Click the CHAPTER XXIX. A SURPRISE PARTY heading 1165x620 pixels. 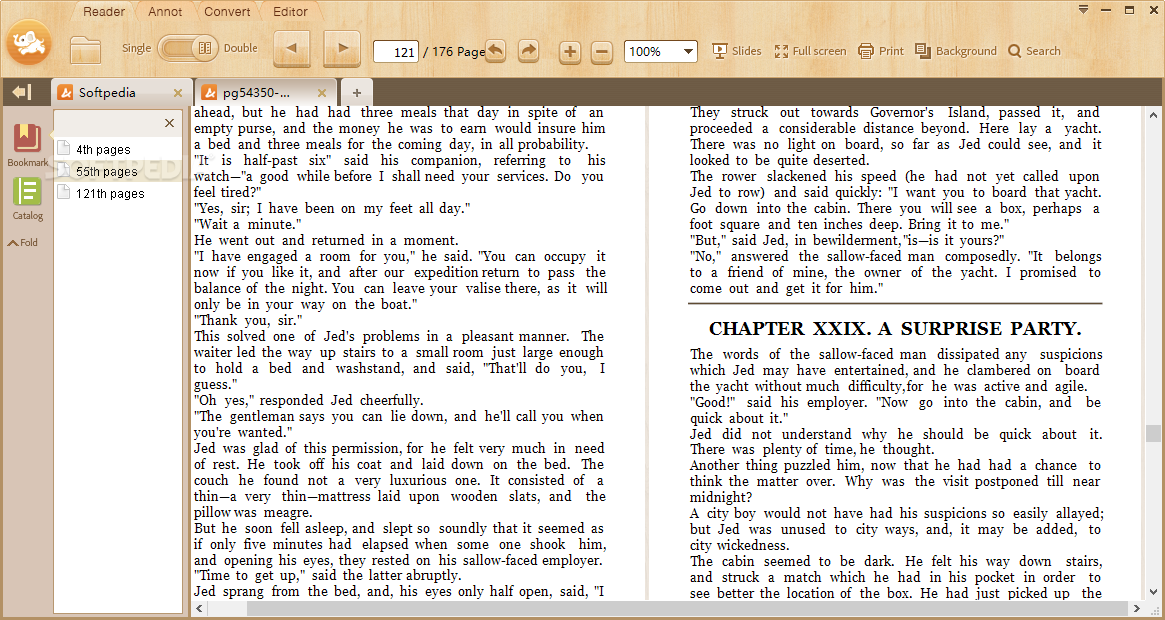(895, 329)
